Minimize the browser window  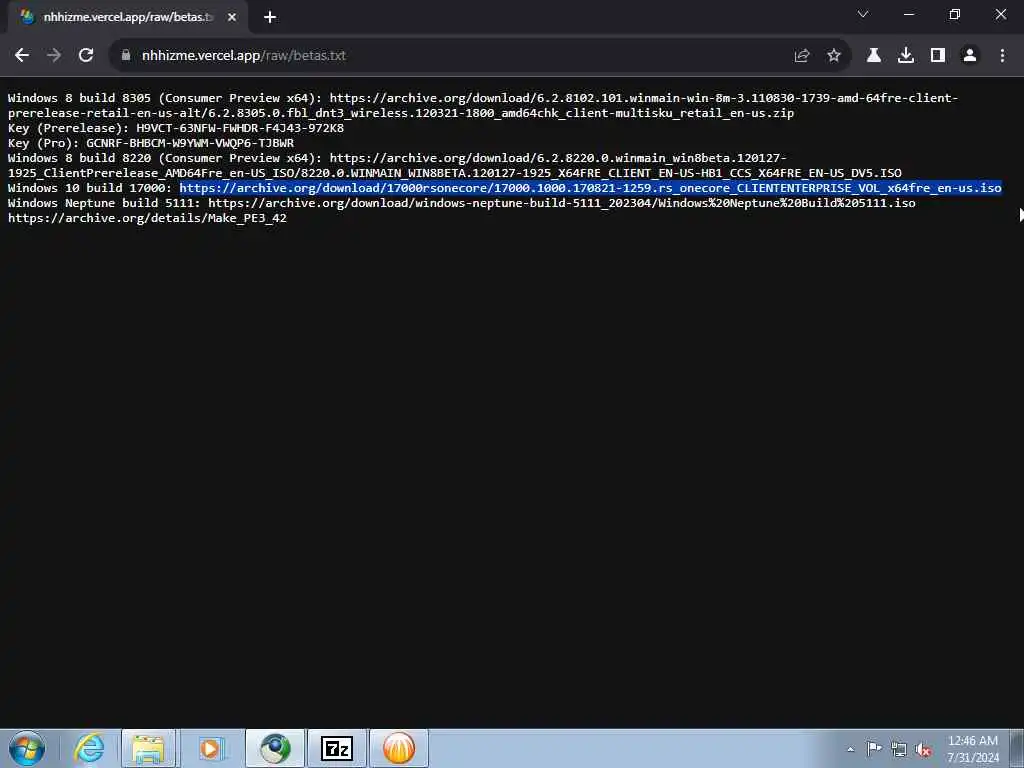(x=908, y=14)
